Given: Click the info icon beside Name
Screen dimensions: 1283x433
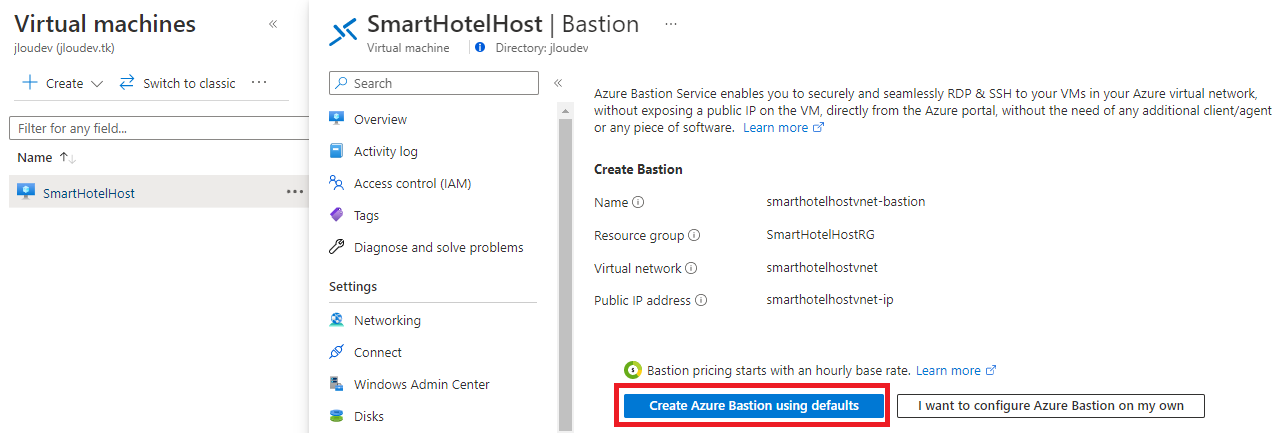Looking at the screenshot, I should click(638, 202).
